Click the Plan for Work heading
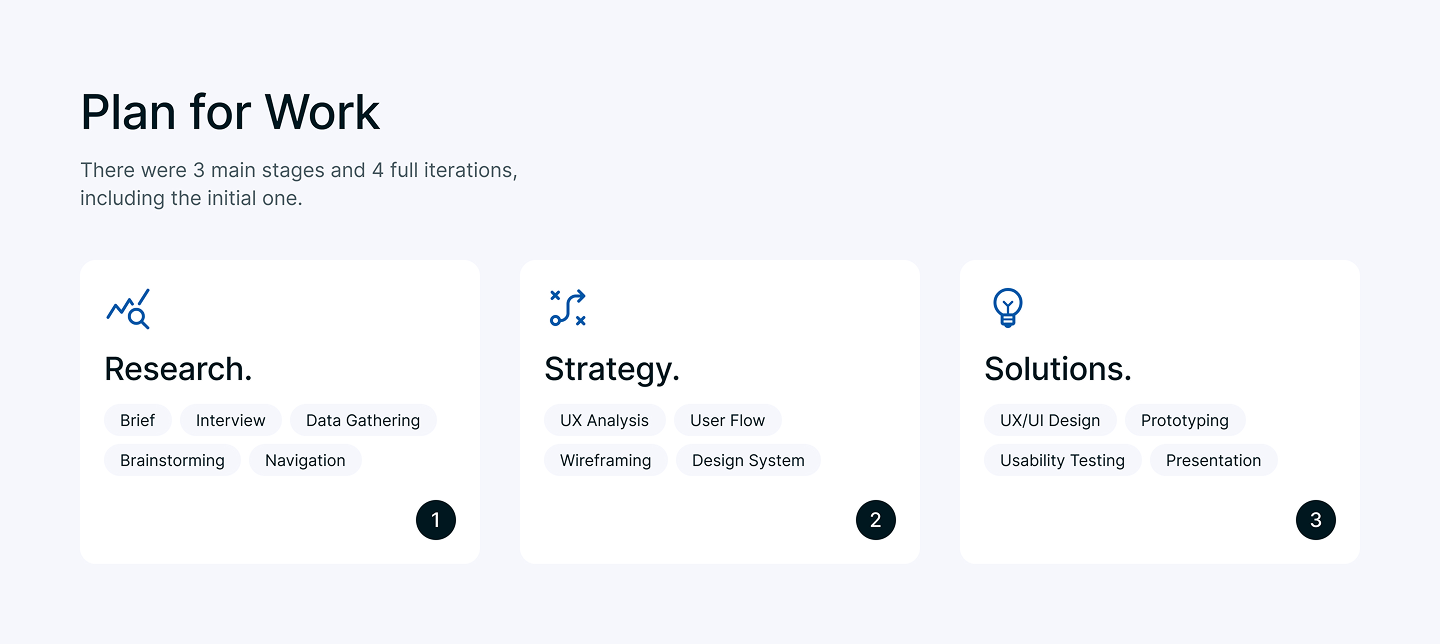 [230, 112]
